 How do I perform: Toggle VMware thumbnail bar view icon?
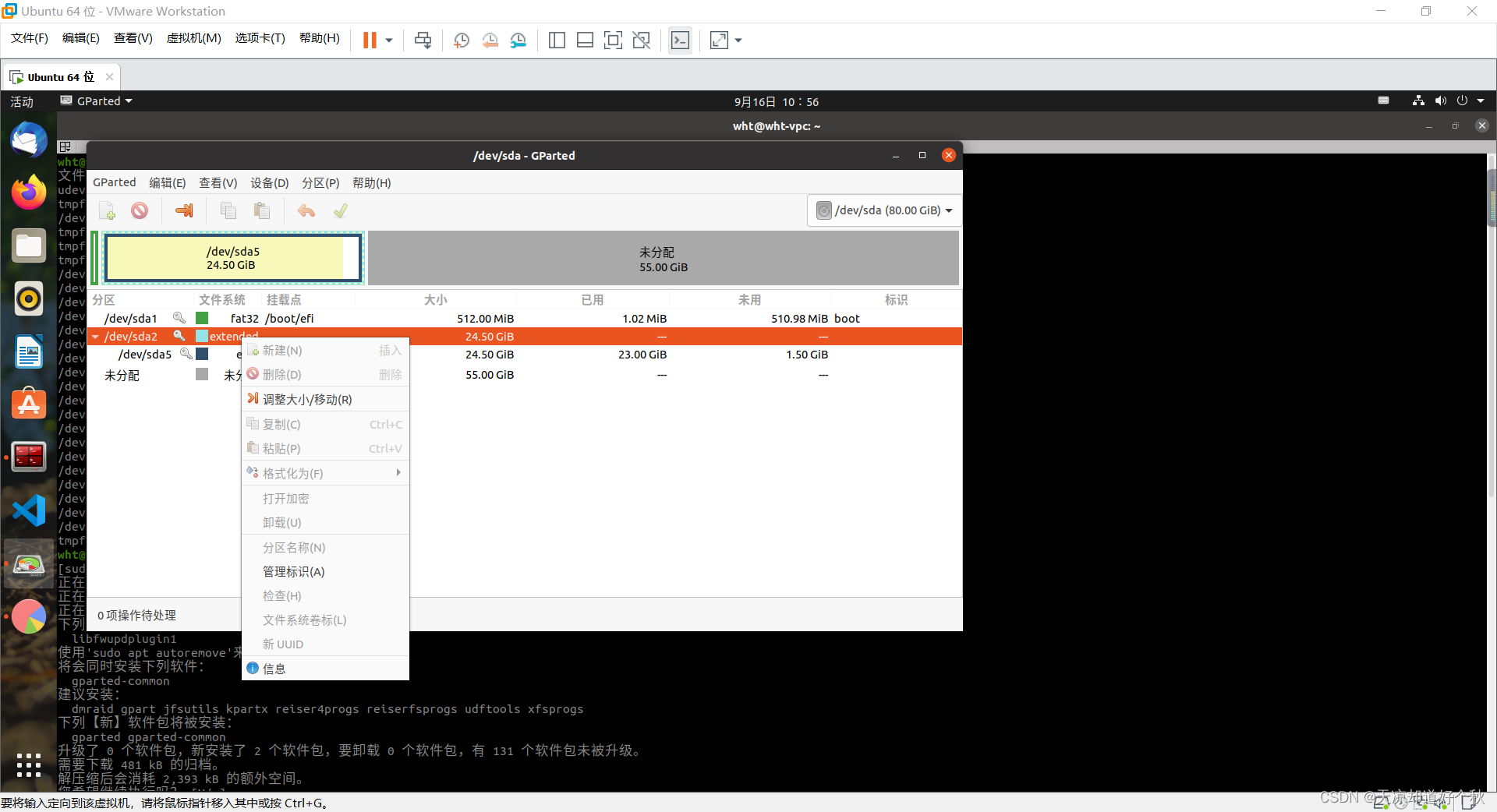pyautogui.click(x=585, y=40)
